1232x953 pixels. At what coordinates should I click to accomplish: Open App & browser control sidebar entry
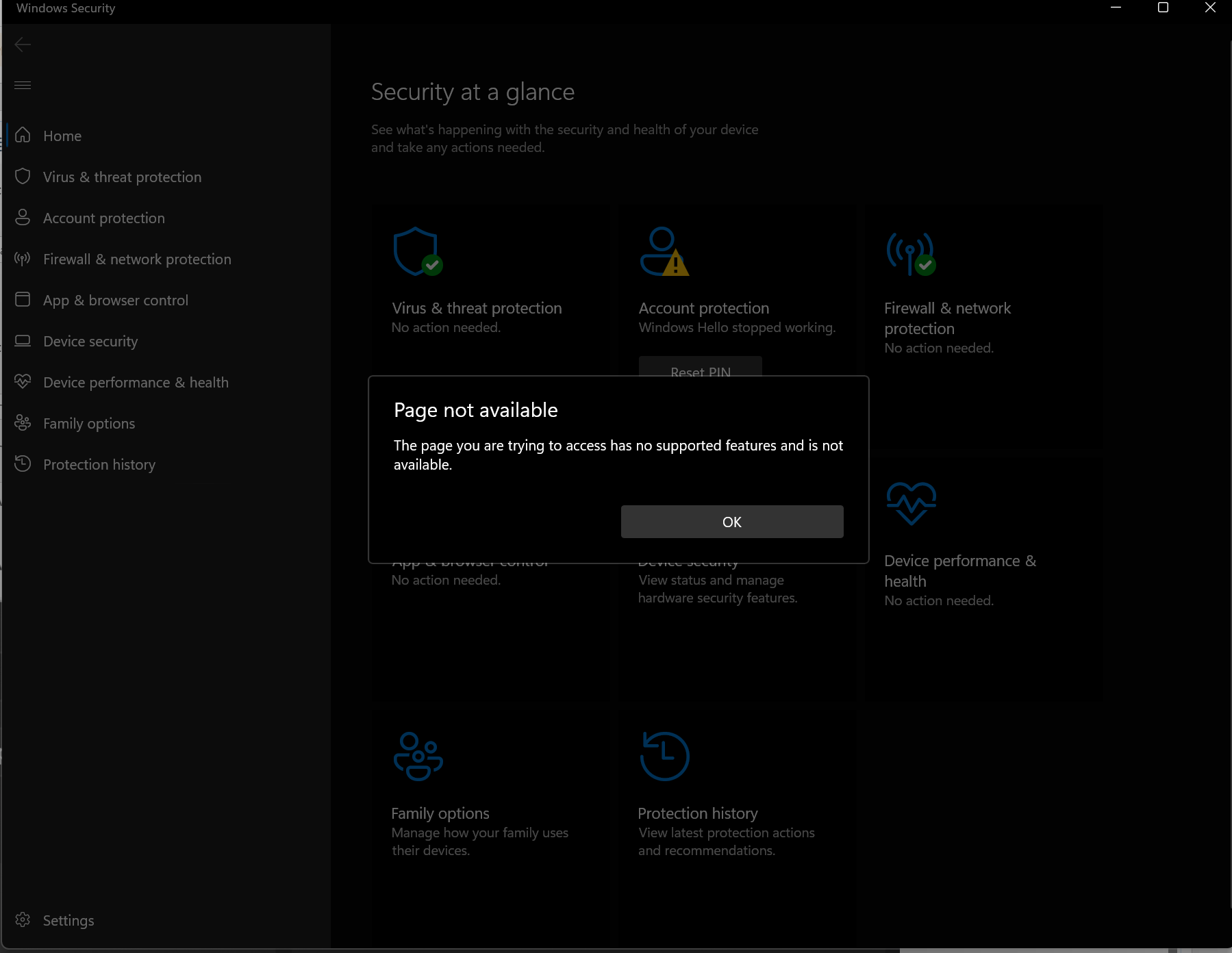click(x=116, y=300)
